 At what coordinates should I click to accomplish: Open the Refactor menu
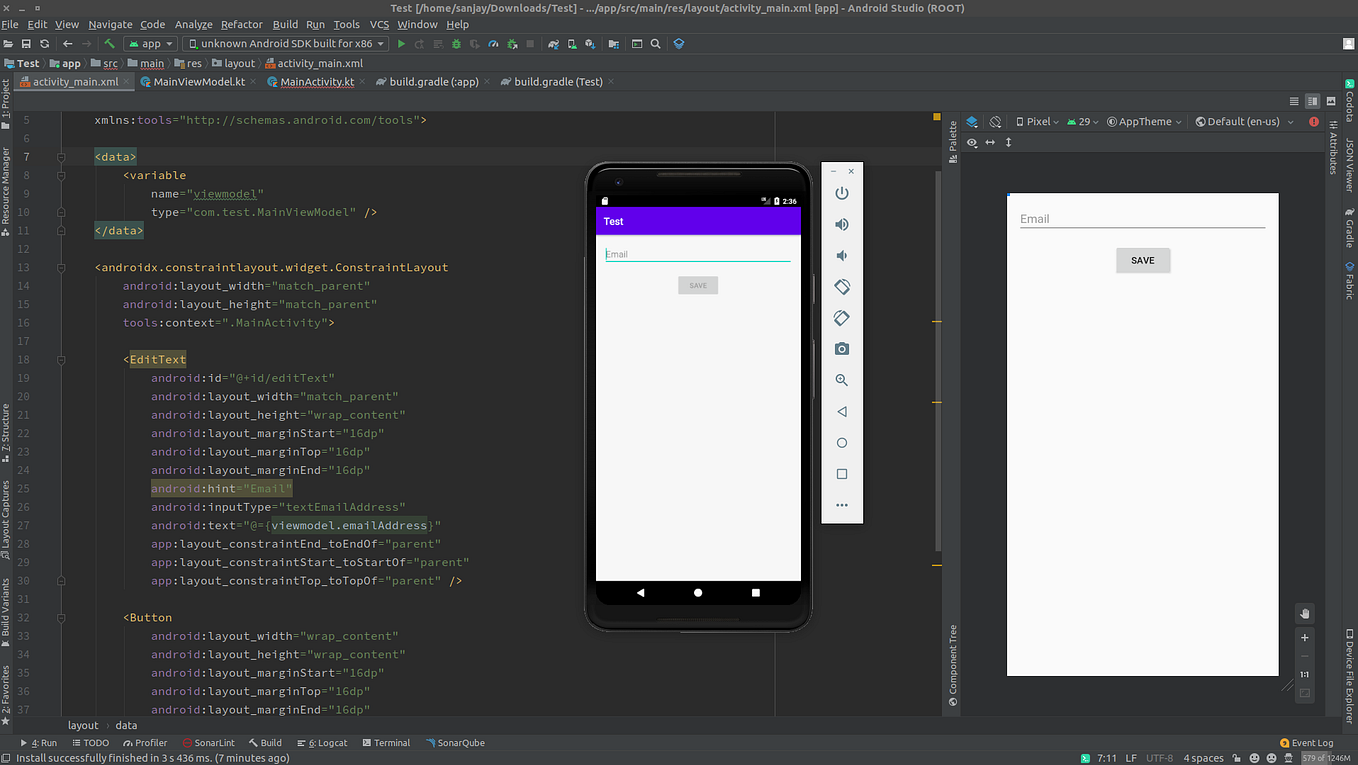[x=241, y=24]
